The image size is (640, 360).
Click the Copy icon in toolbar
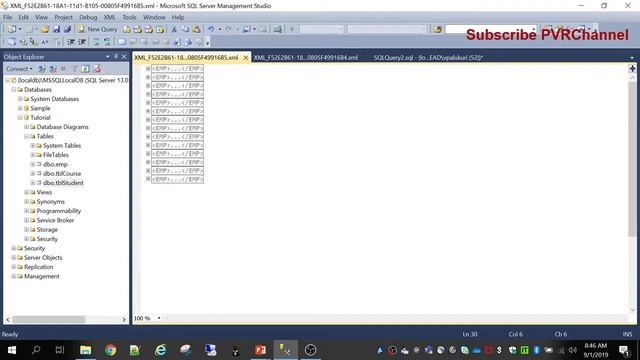(x=185, y=29)
